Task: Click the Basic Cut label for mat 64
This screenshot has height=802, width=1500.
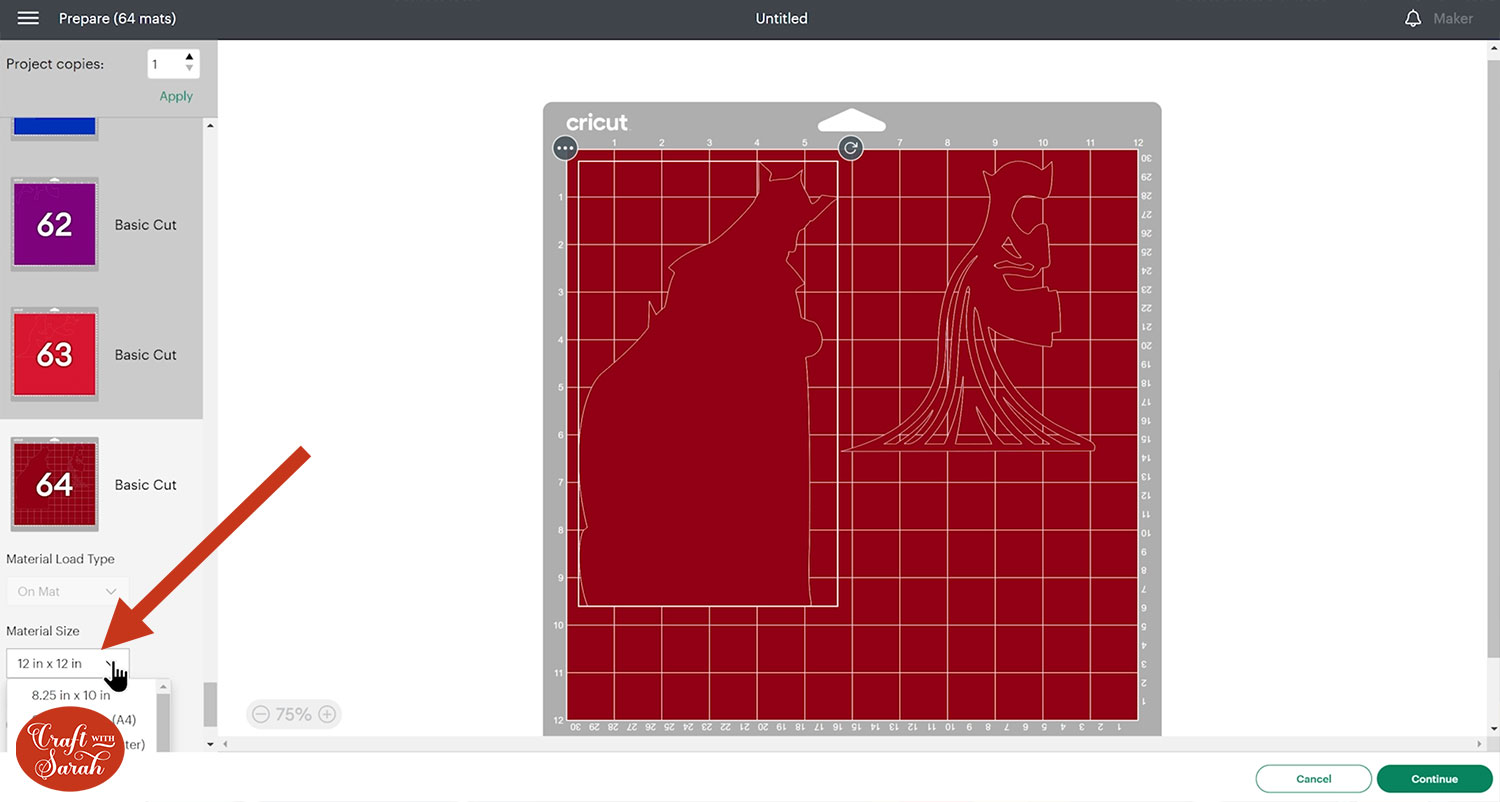Action: coord(145,485)
